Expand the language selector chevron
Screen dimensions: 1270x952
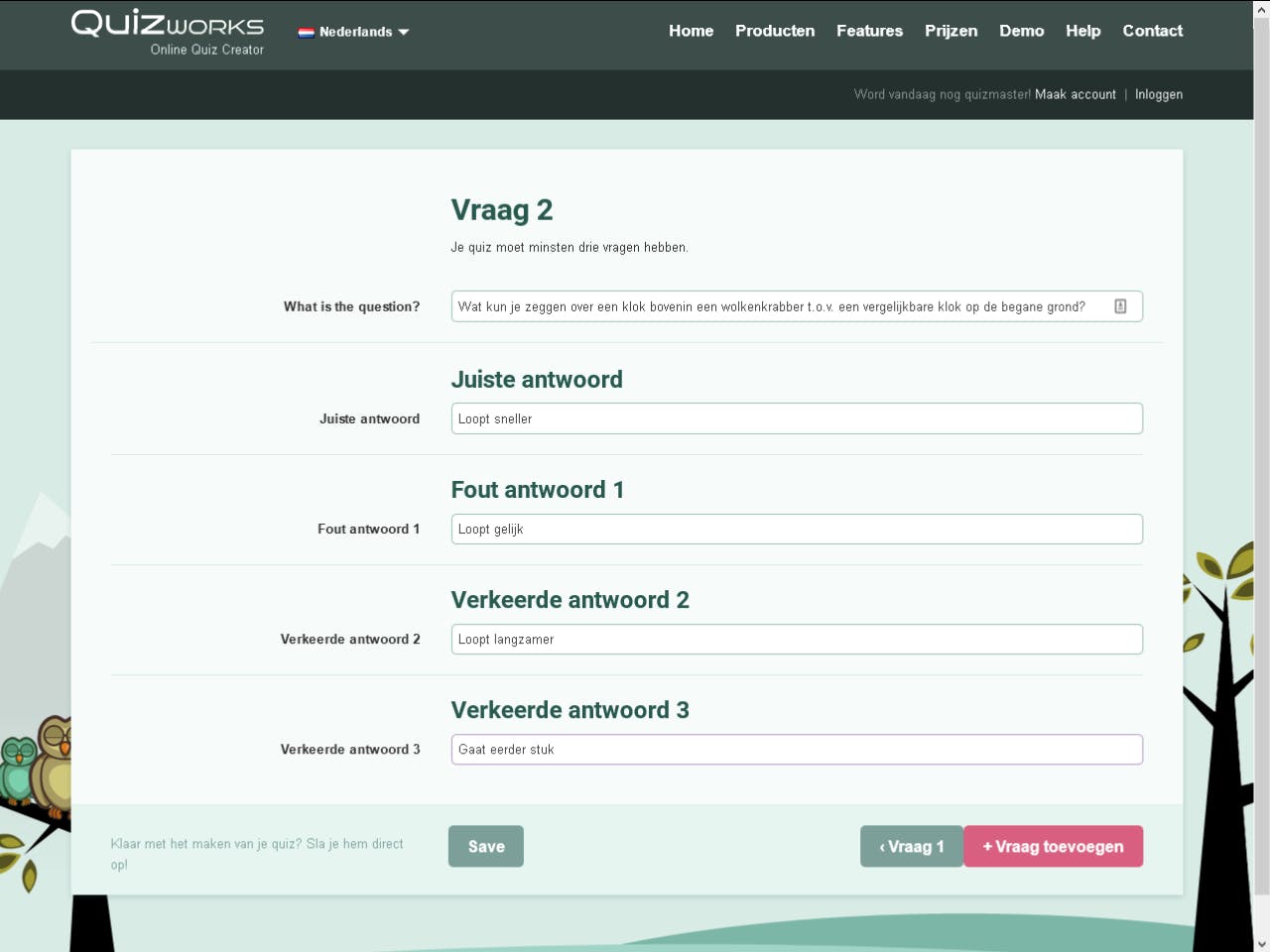403,32
